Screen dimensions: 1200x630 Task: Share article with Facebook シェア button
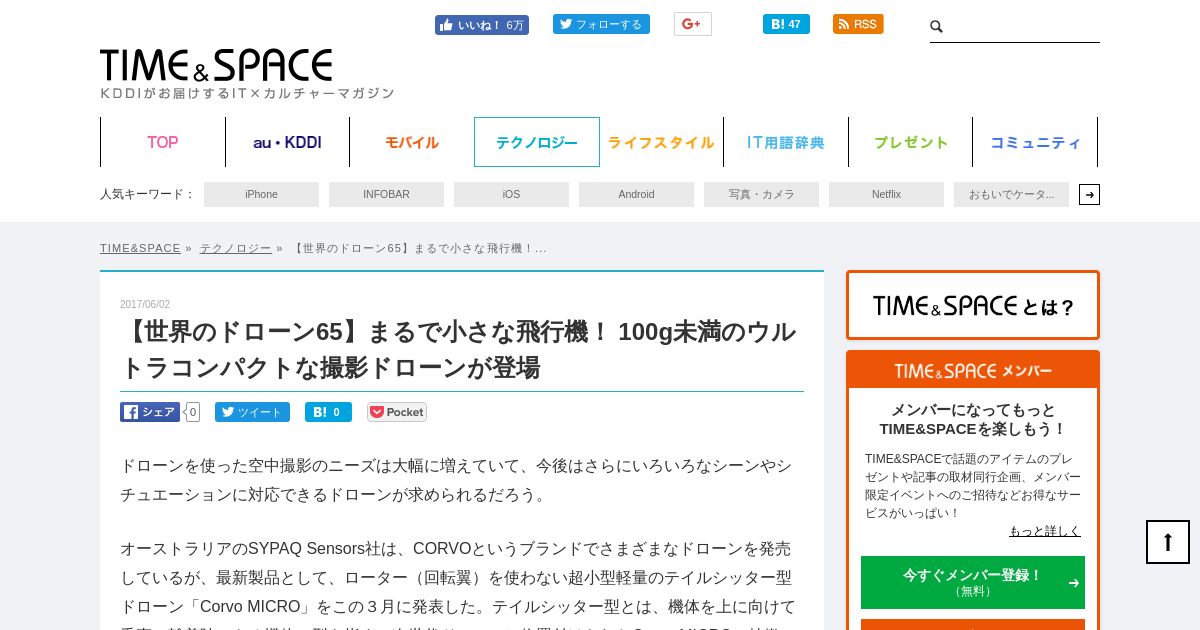pyautogui.click(x=150, y=412)
